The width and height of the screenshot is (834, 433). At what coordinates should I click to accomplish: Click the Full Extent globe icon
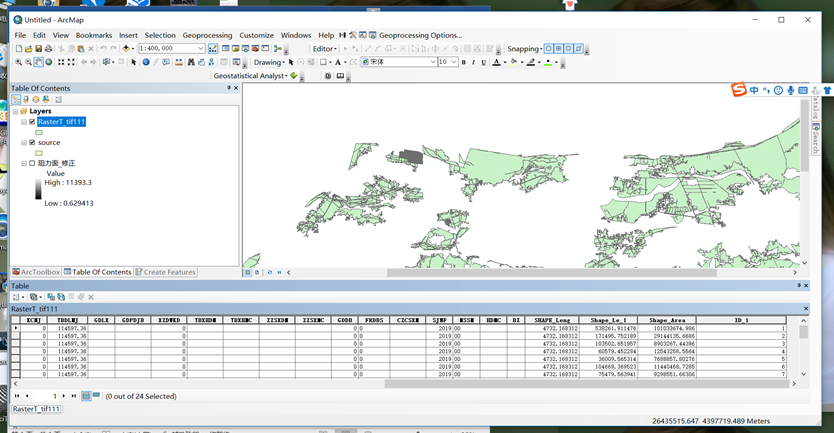click(48, 62)
